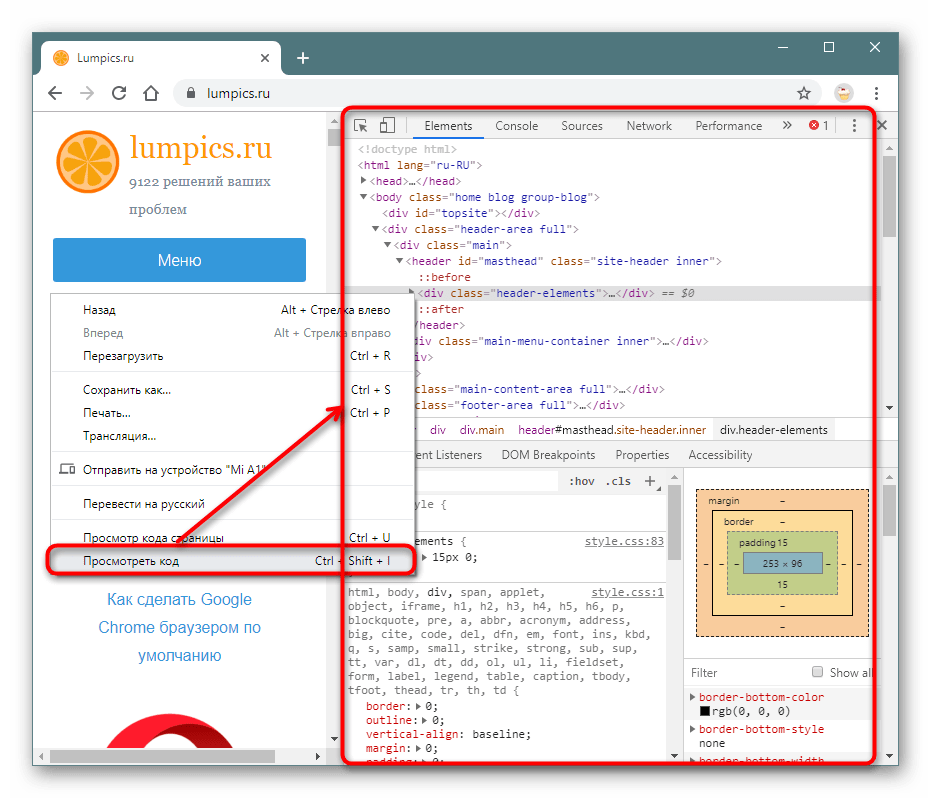Click the red error count badge
Screen dimensions: 931x798
point(819,126)
